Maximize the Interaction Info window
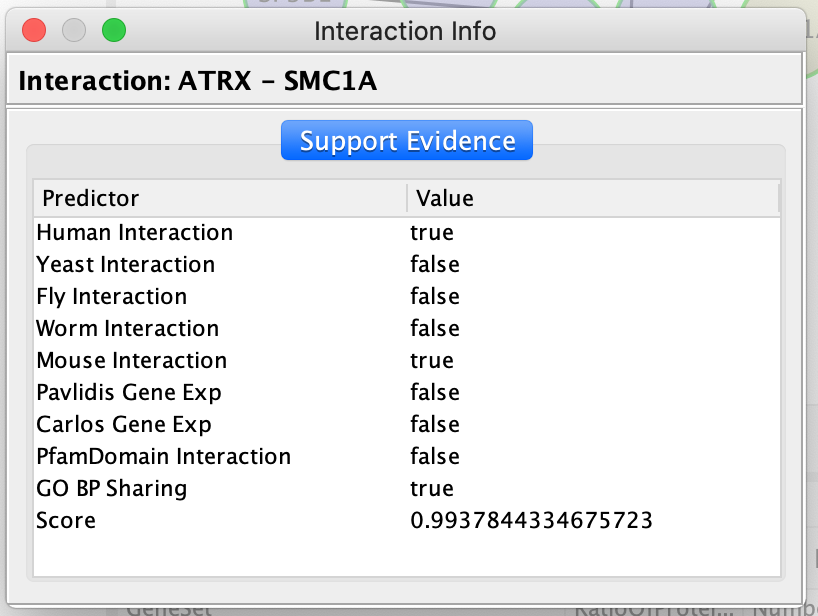Viewport: 818px width, 616px height. pos(114,30)
